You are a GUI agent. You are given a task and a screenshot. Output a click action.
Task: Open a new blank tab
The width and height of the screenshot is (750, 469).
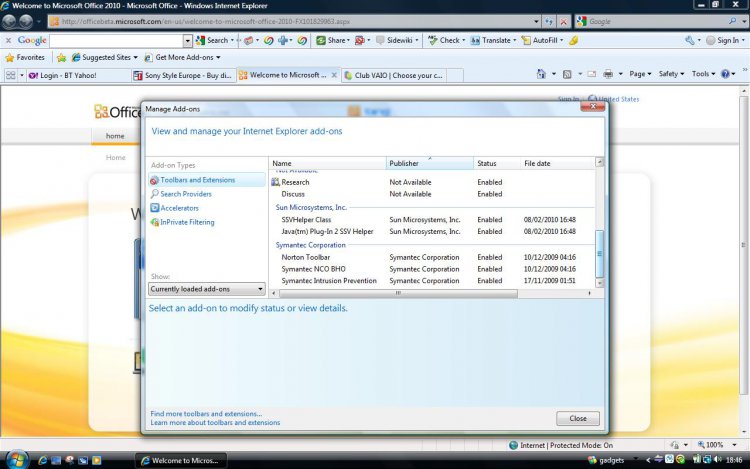coord(455,75)
